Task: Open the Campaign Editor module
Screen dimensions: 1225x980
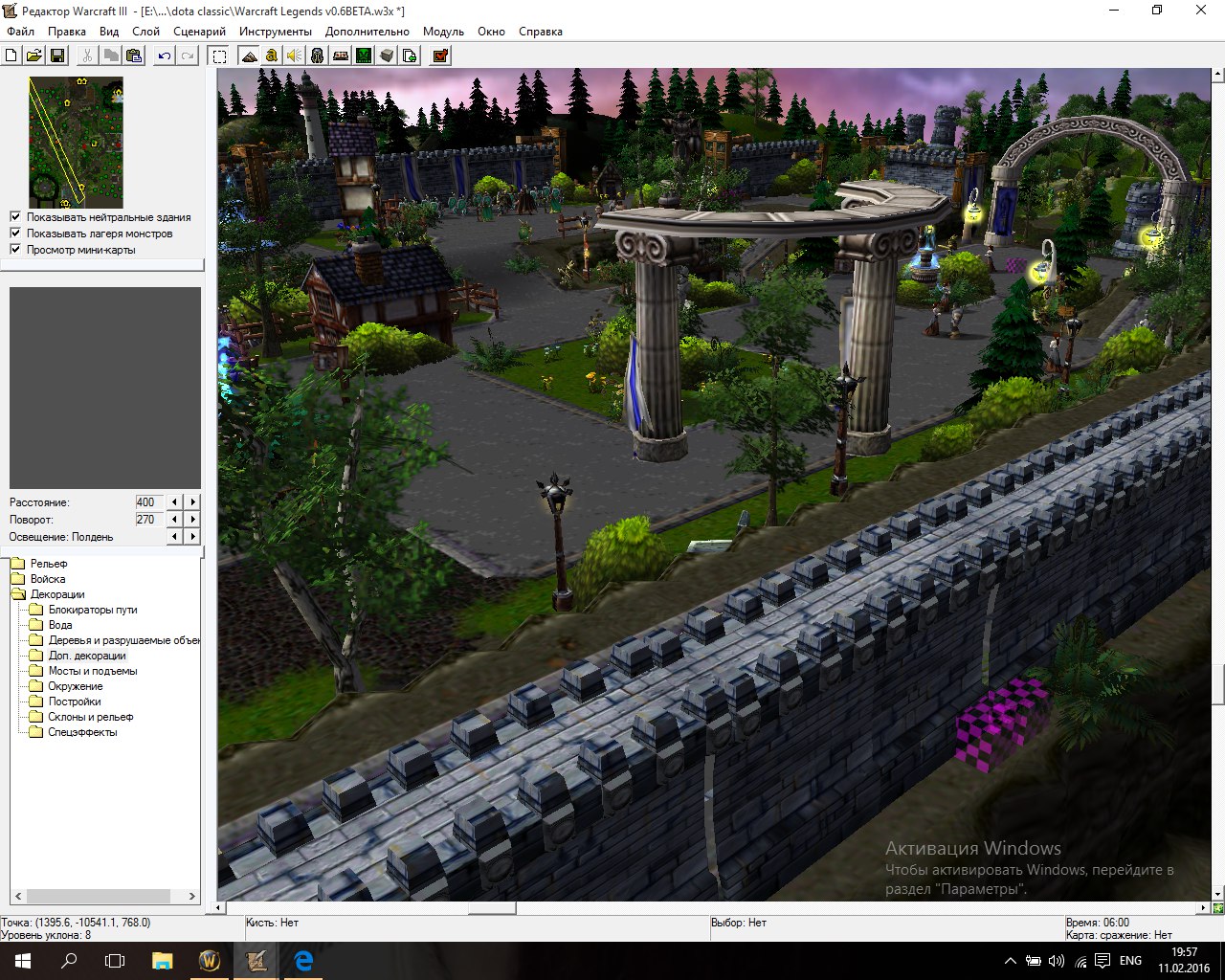Action: (x=341, y=56)
